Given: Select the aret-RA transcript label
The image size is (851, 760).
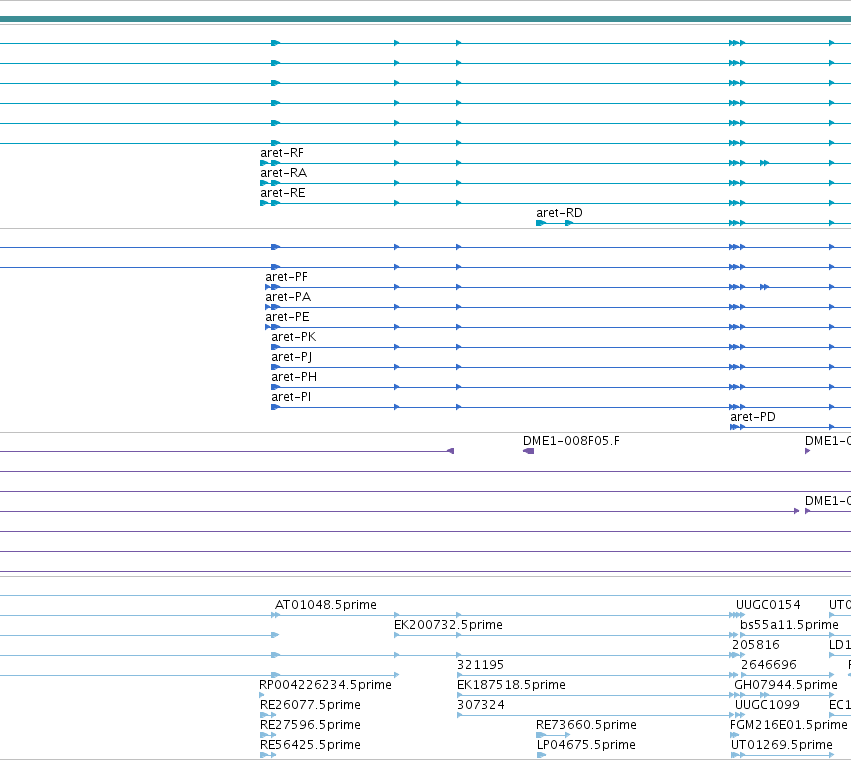Looking at the screenshot, I should coord(283,173).
